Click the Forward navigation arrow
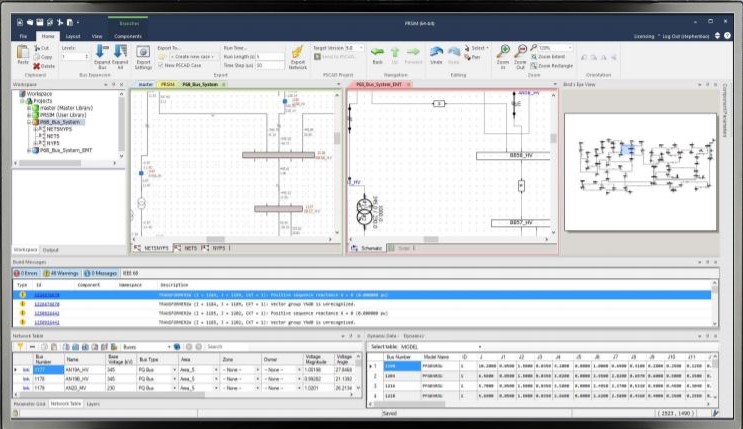Image resolution: width=743 pixels, height=429 pixels. click(x=413, y=52)
